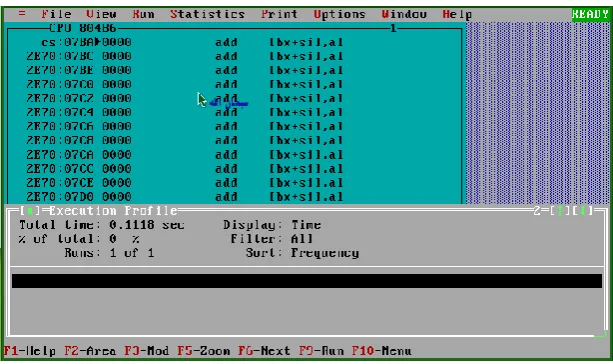Open the Window menu
The height and width of the screenshot is (364, 613).
(x=404, y=14)
